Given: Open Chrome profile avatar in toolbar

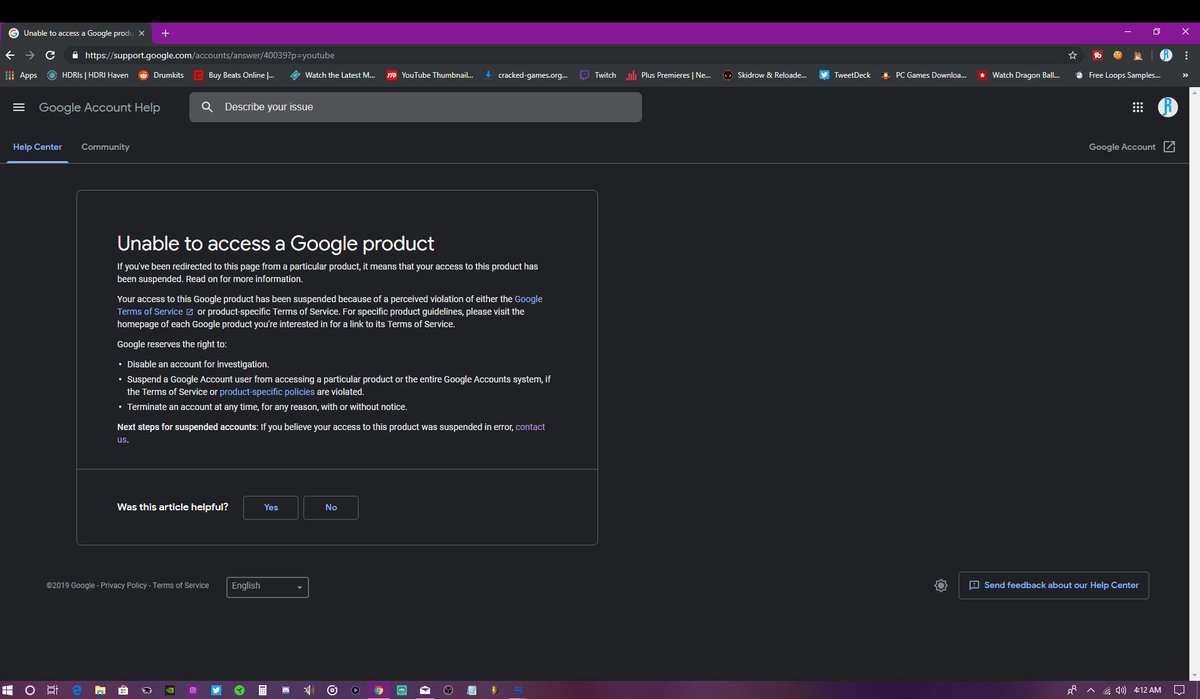Looking at the screenshot, I should click(1165, 55).
